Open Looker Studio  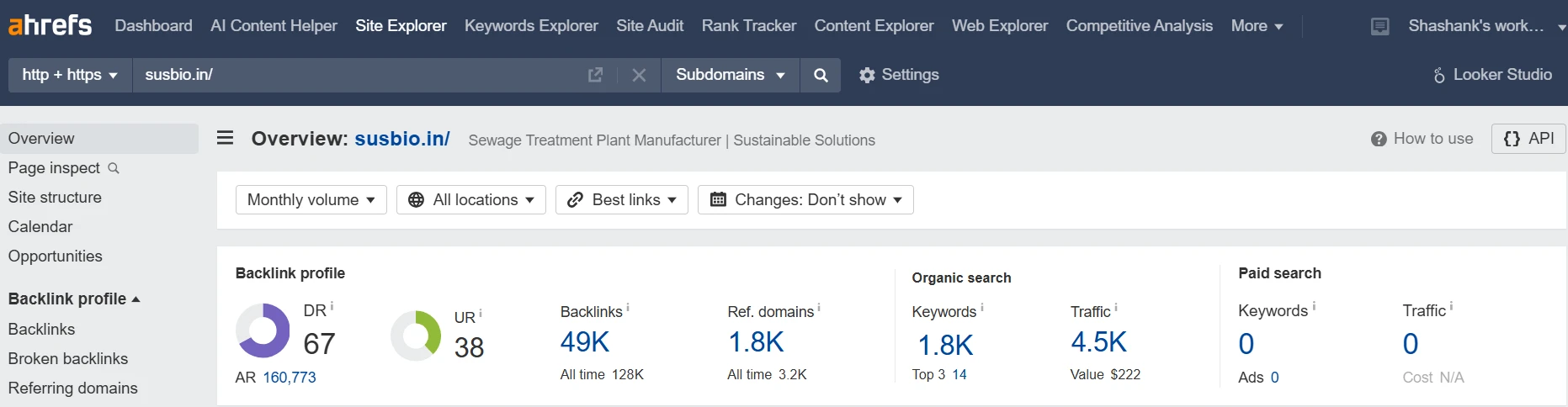(1492, 75)
